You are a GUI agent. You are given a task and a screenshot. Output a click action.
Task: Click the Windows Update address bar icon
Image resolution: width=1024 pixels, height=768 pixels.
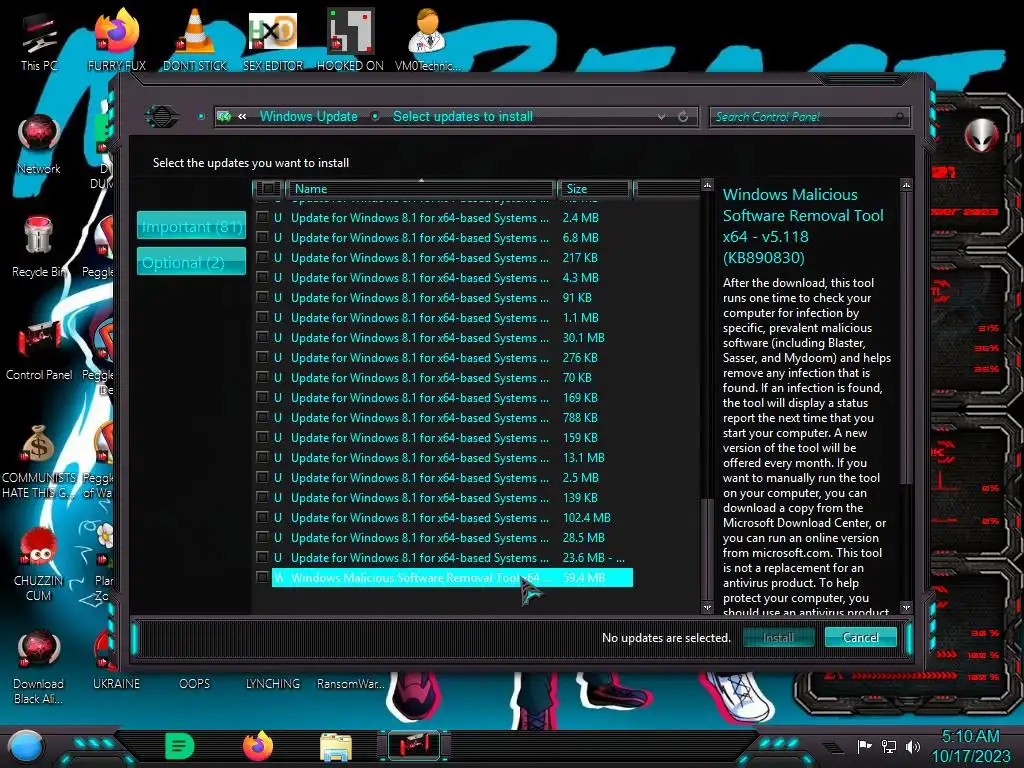point(225,117)
